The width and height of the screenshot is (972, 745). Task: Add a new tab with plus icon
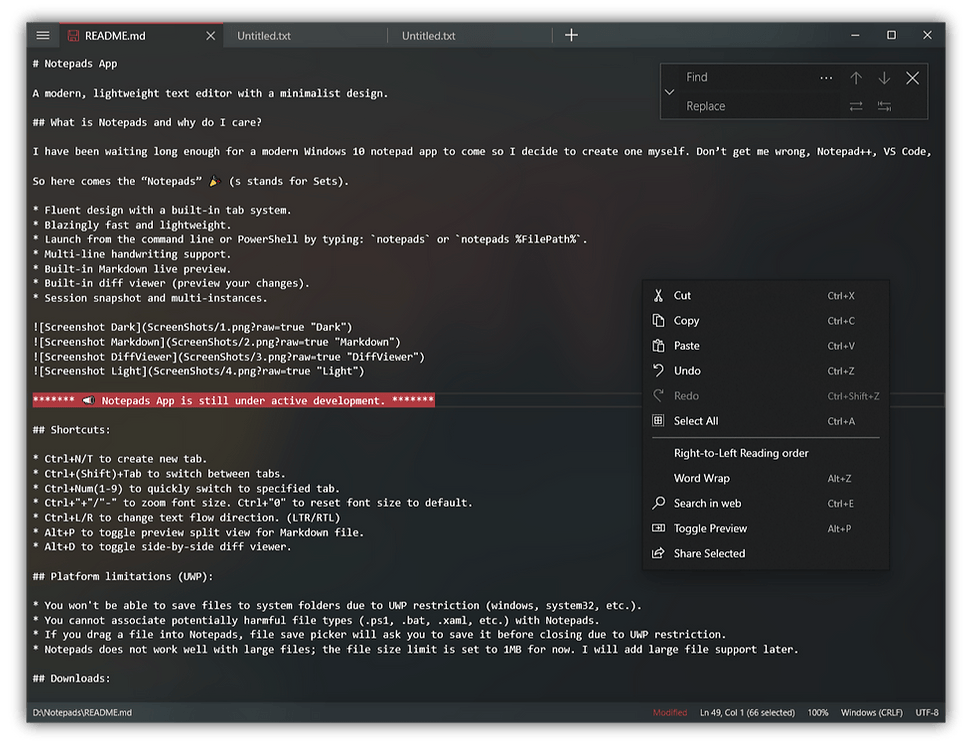pyautogui.click(x=571, y=35)
